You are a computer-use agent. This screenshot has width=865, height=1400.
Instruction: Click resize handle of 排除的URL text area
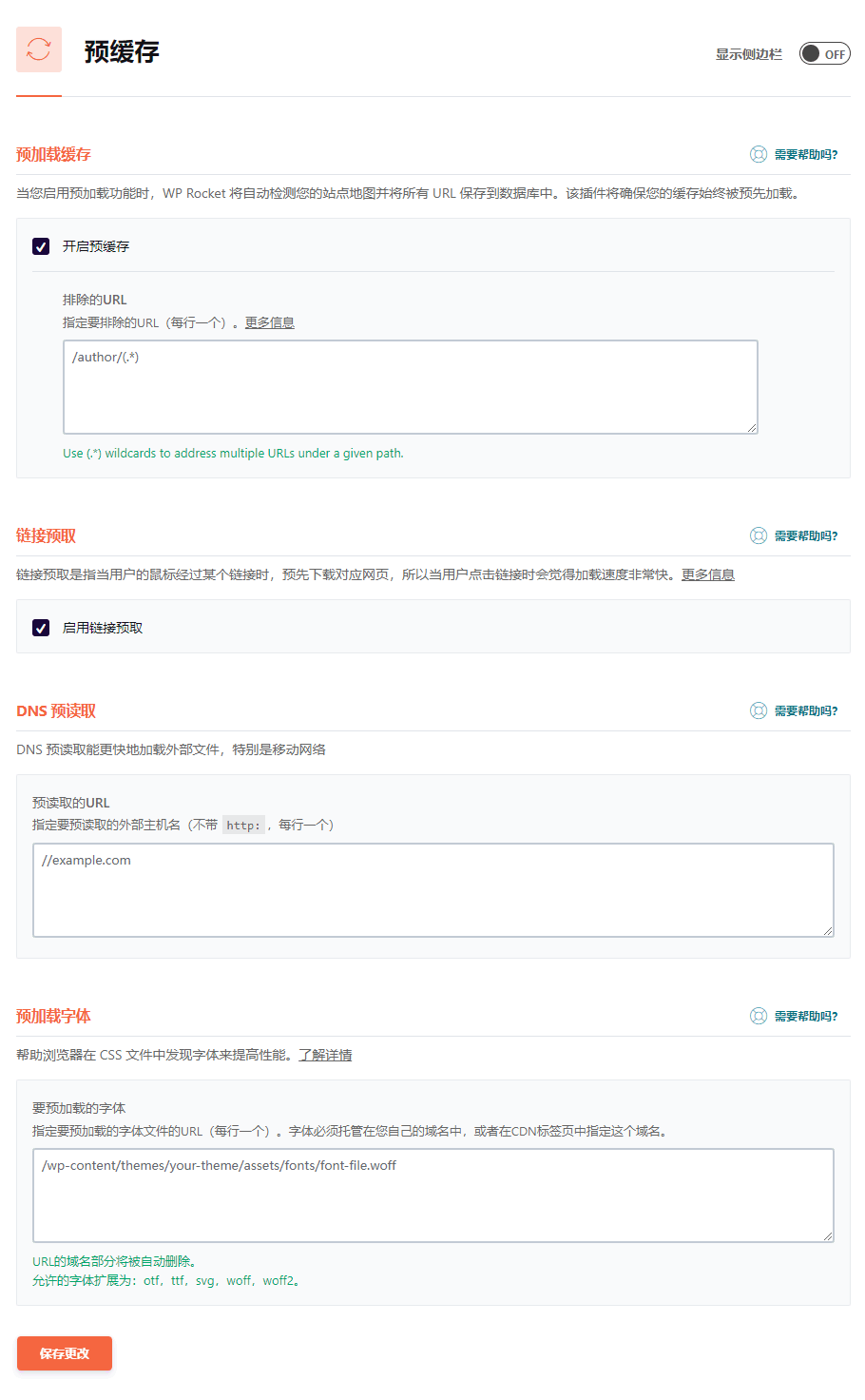(x=752, y=428)
